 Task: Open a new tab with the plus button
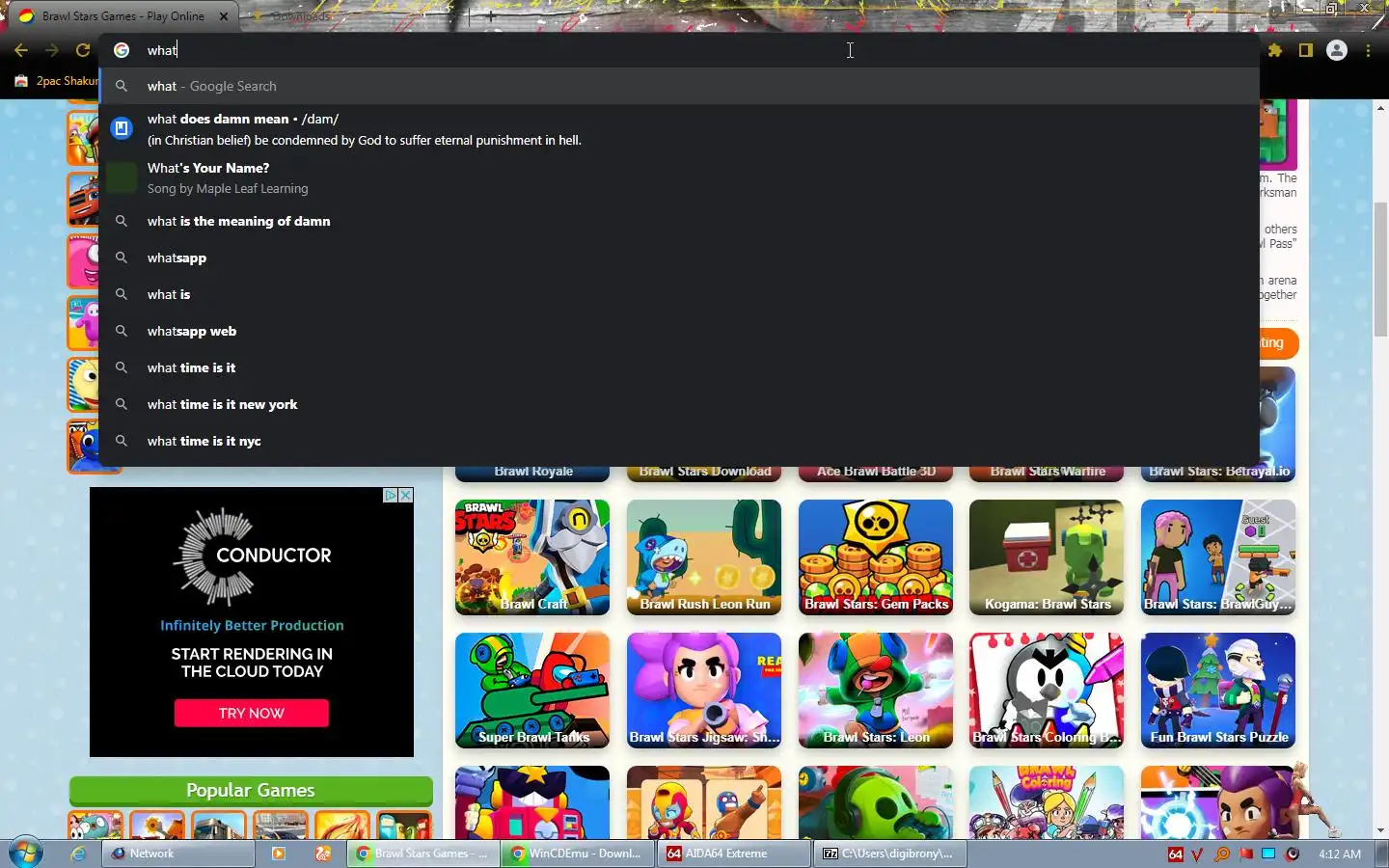coord(490,16)
